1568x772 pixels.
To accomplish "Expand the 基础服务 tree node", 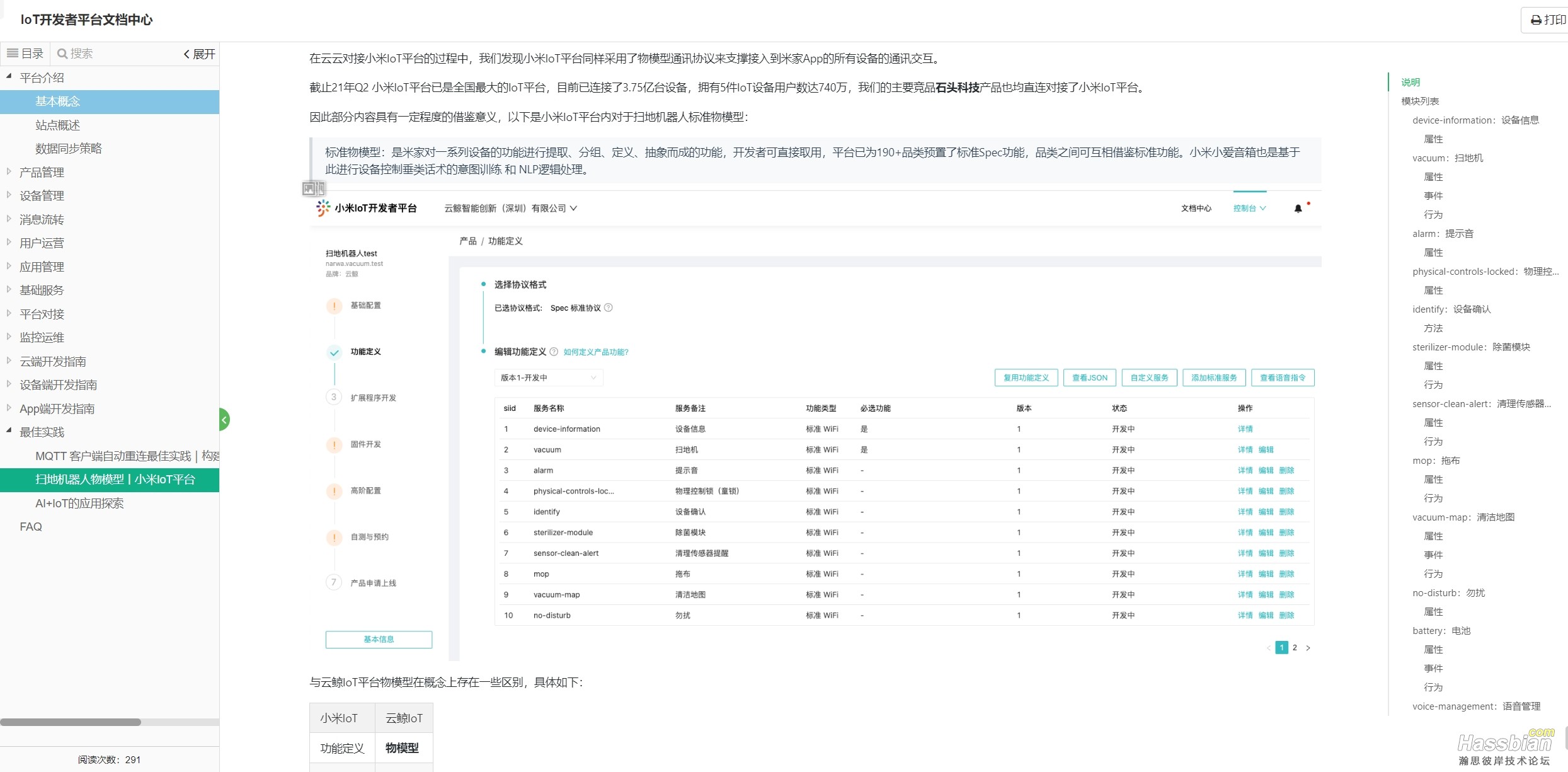I will coord(9,290).
